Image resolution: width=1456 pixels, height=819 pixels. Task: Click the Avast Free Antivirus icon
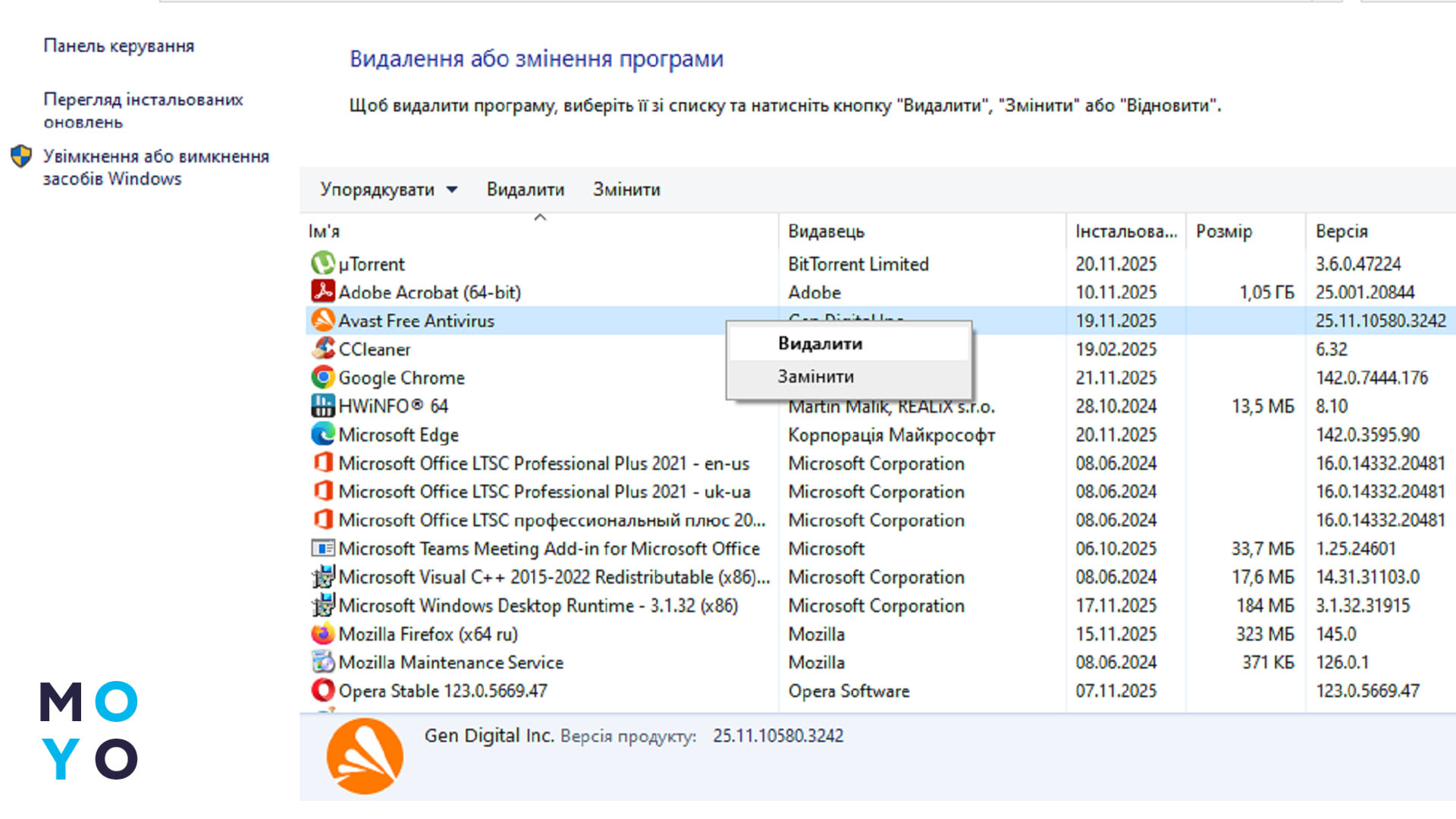point(322,321)
